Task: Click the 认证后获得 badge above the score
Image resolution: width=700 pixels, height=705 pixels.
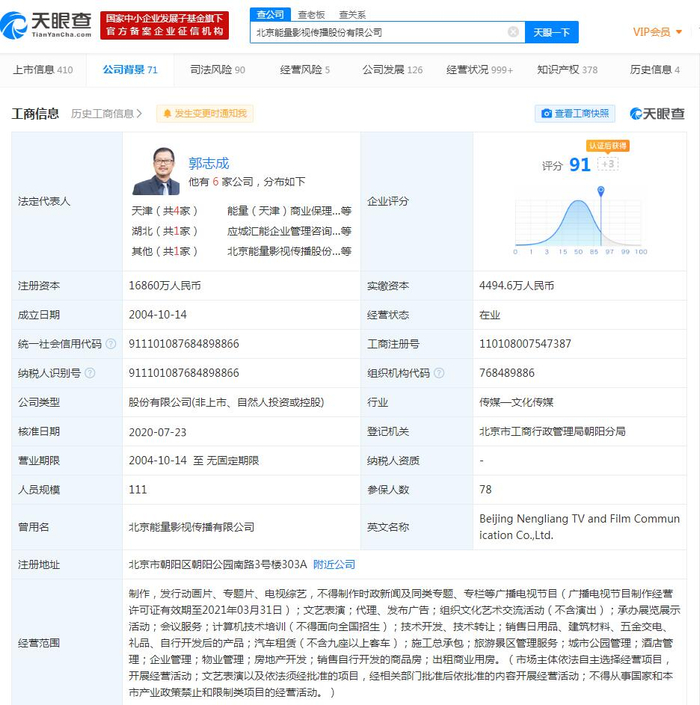Action: 607,146
